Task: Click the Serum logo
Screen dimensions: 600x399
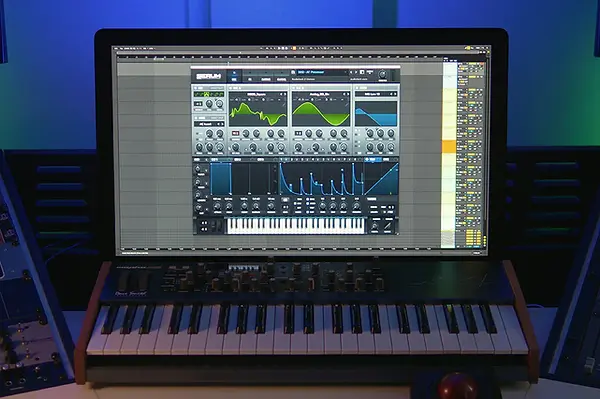Action: (x=209, y=76)
